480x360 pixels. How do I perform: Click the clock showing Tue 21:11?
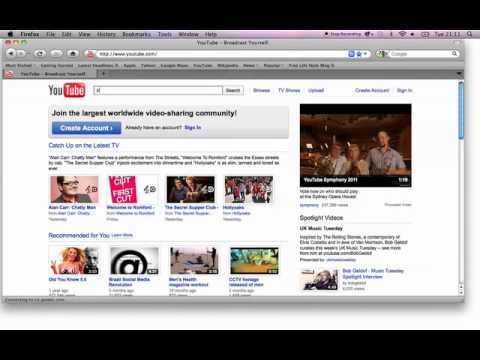point(447,34)
